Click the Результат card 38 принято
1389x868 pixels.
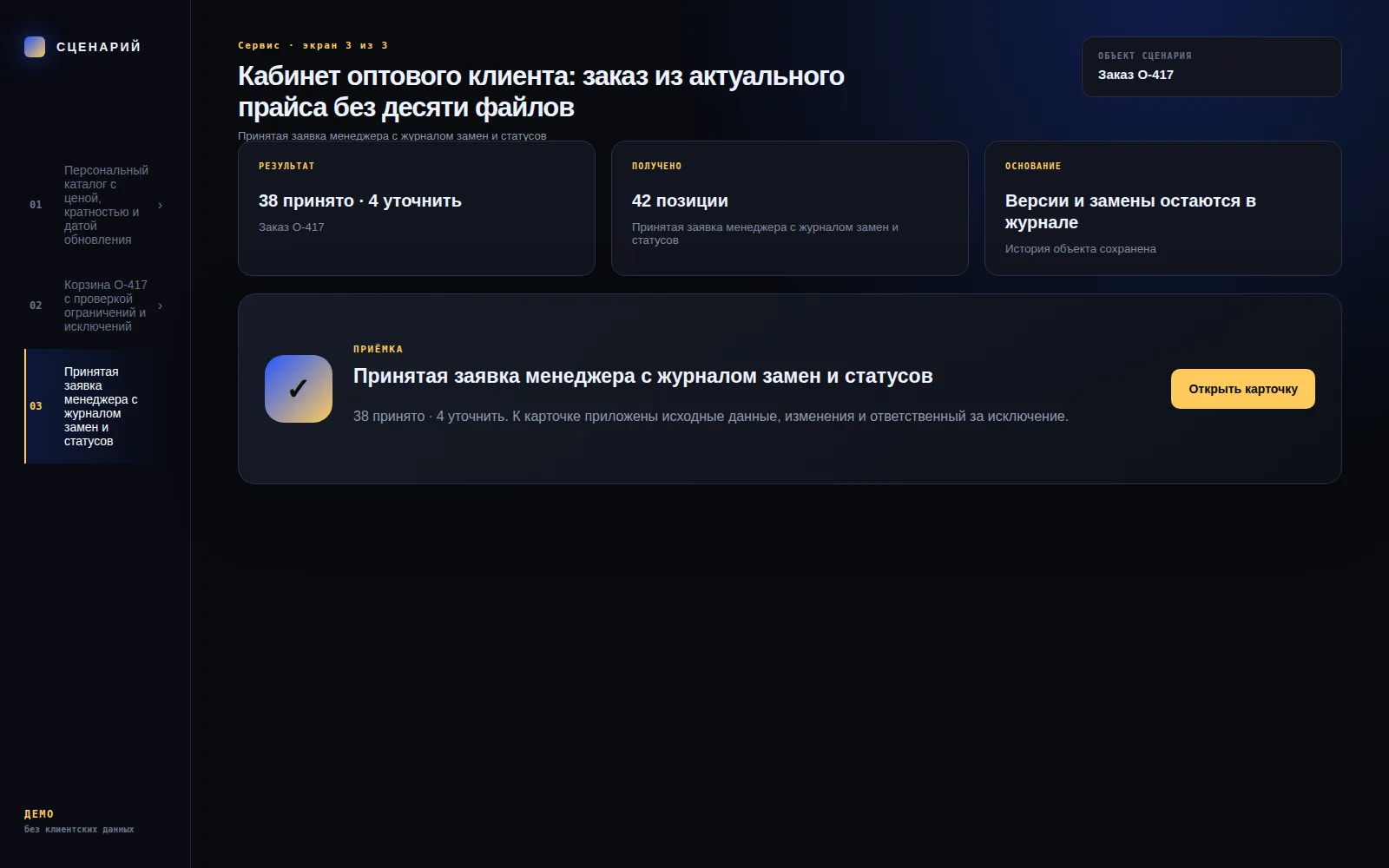point(417,208)
